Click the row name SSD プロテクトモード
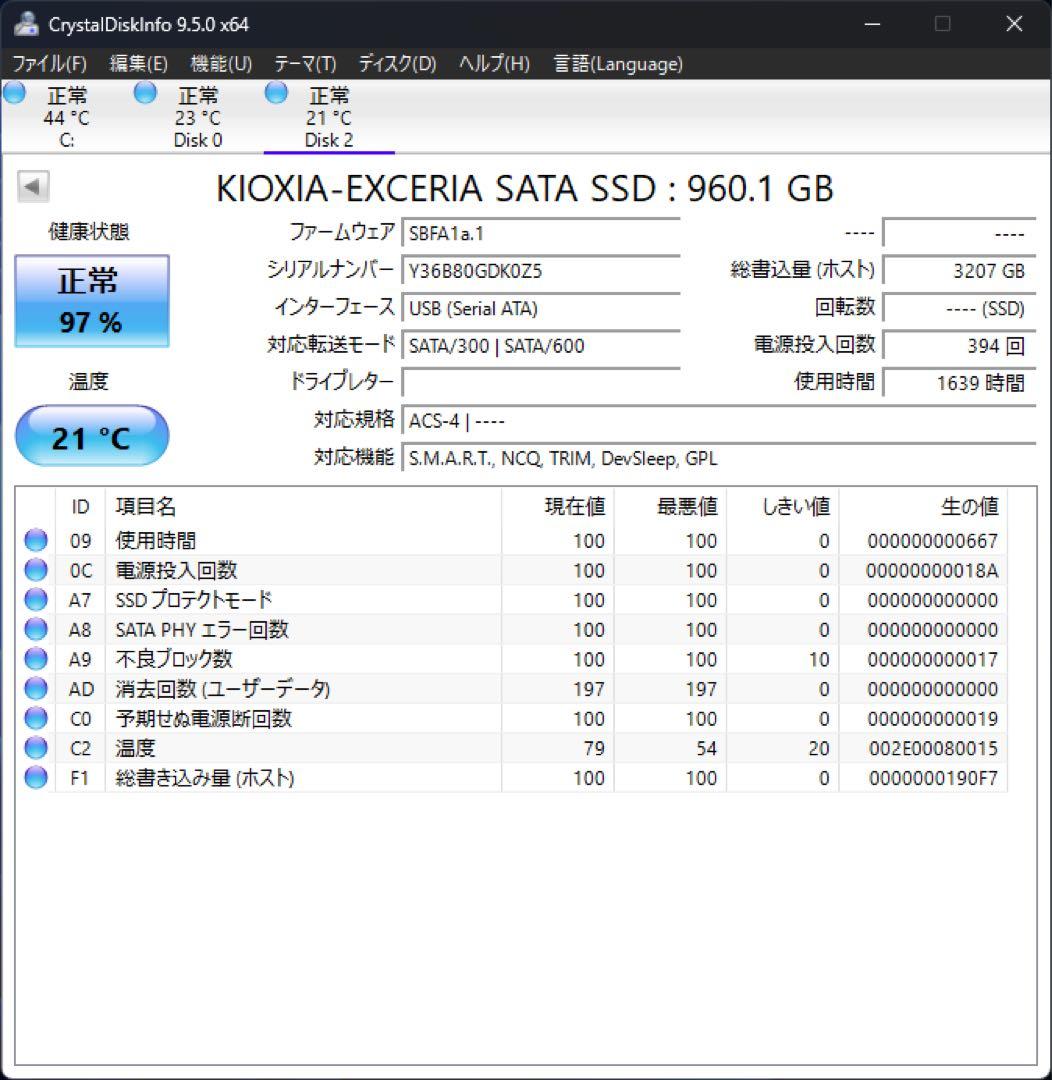The image size is (1052, 1080). [x=194, y=600]
